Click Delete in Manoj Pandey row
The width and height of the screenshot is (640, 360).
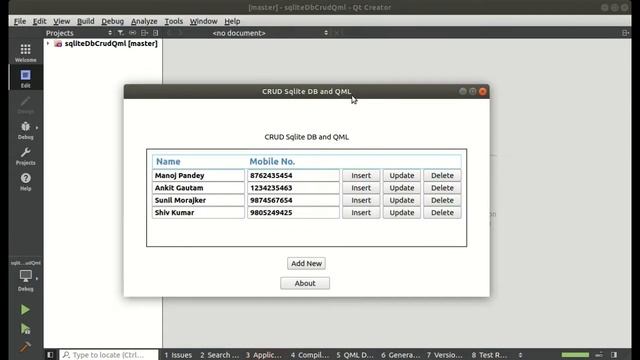442,176
